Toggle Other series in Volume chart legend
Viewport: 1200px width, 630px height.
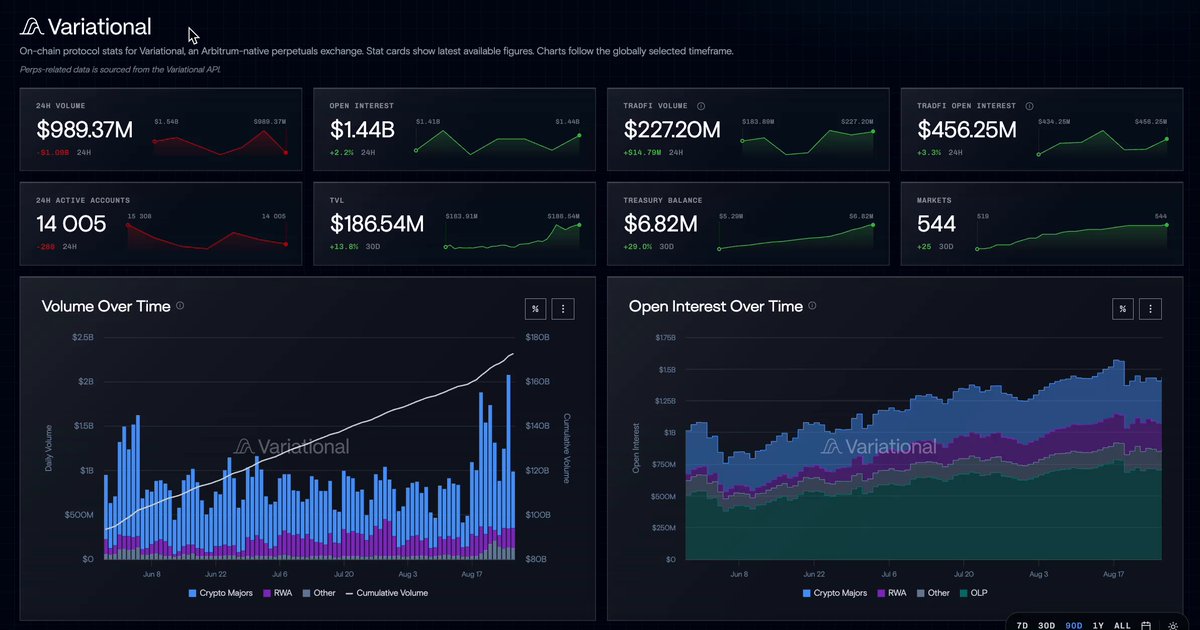point(318,593)
